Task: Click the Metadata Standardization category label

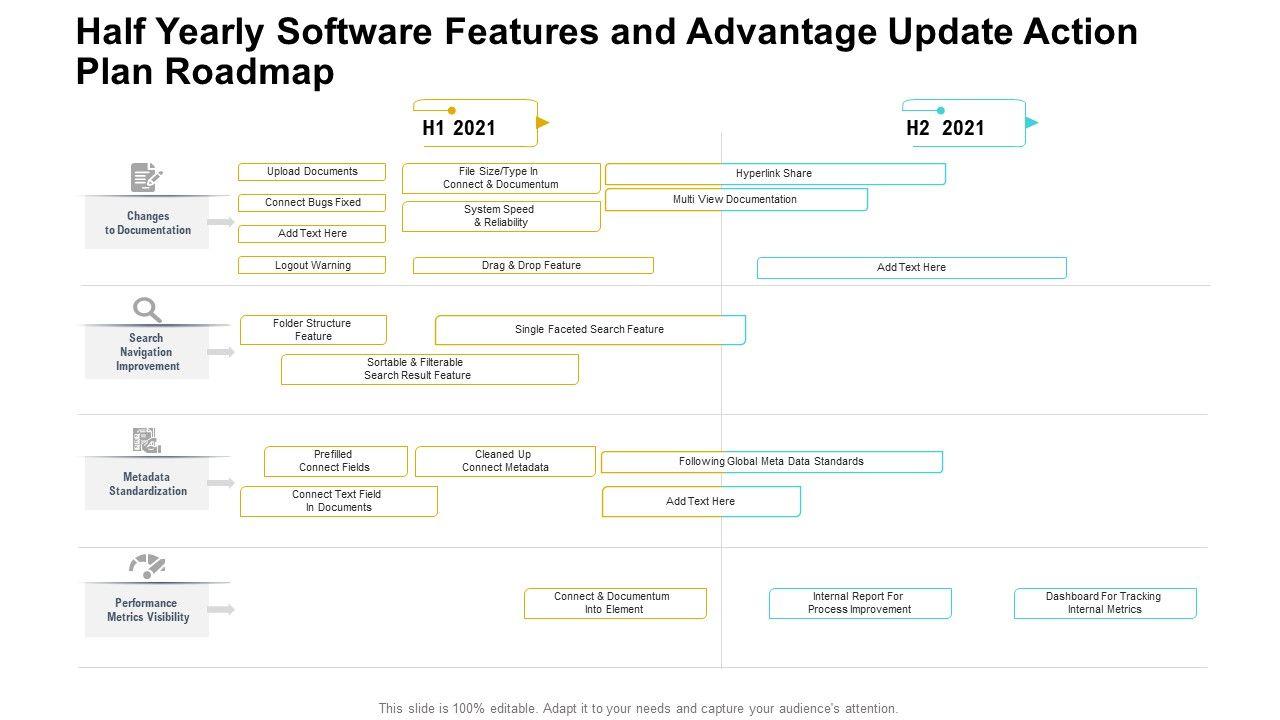Action: point(148,484)
